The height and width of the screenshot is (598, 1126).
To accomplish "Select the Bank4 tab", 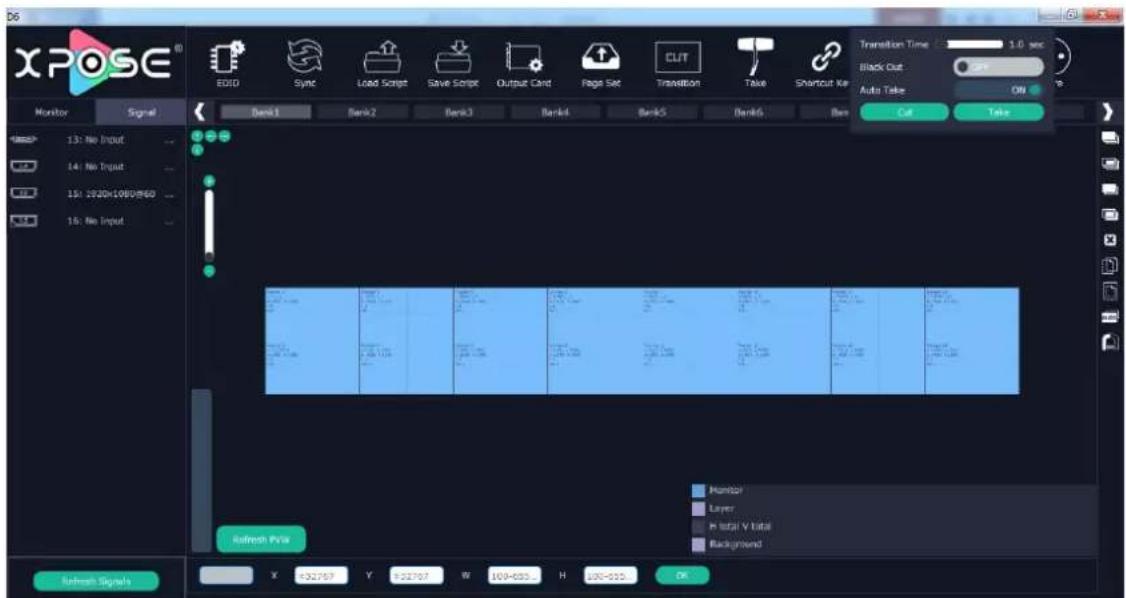I will coord(556,112).
